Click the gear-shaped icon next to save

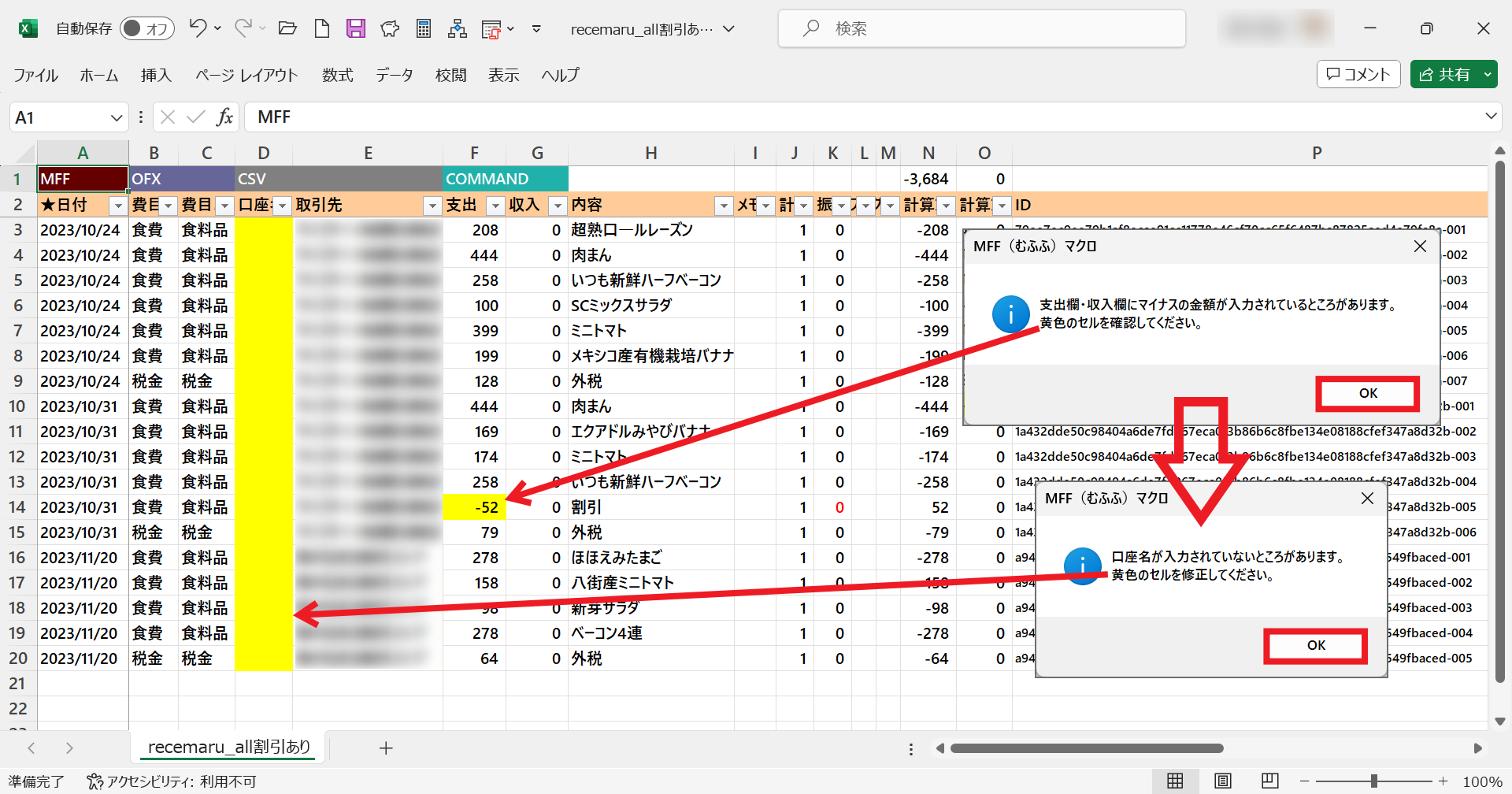click(390, 29)
